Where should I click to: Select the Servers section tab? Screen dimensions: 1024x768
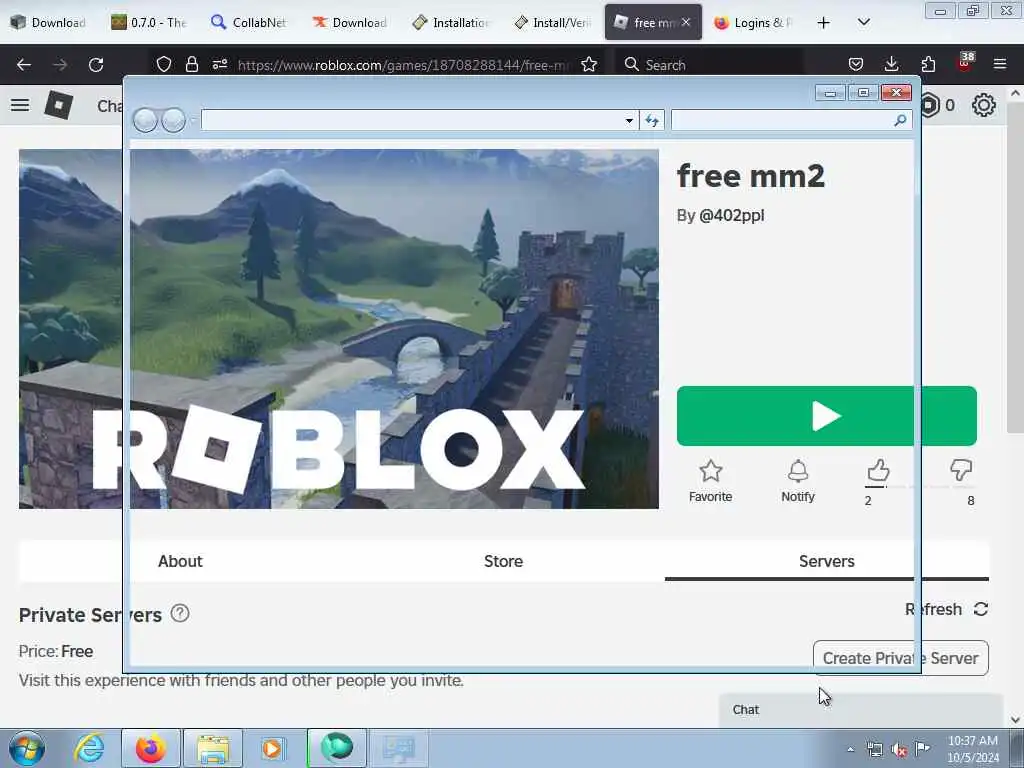tap(827, 561)
